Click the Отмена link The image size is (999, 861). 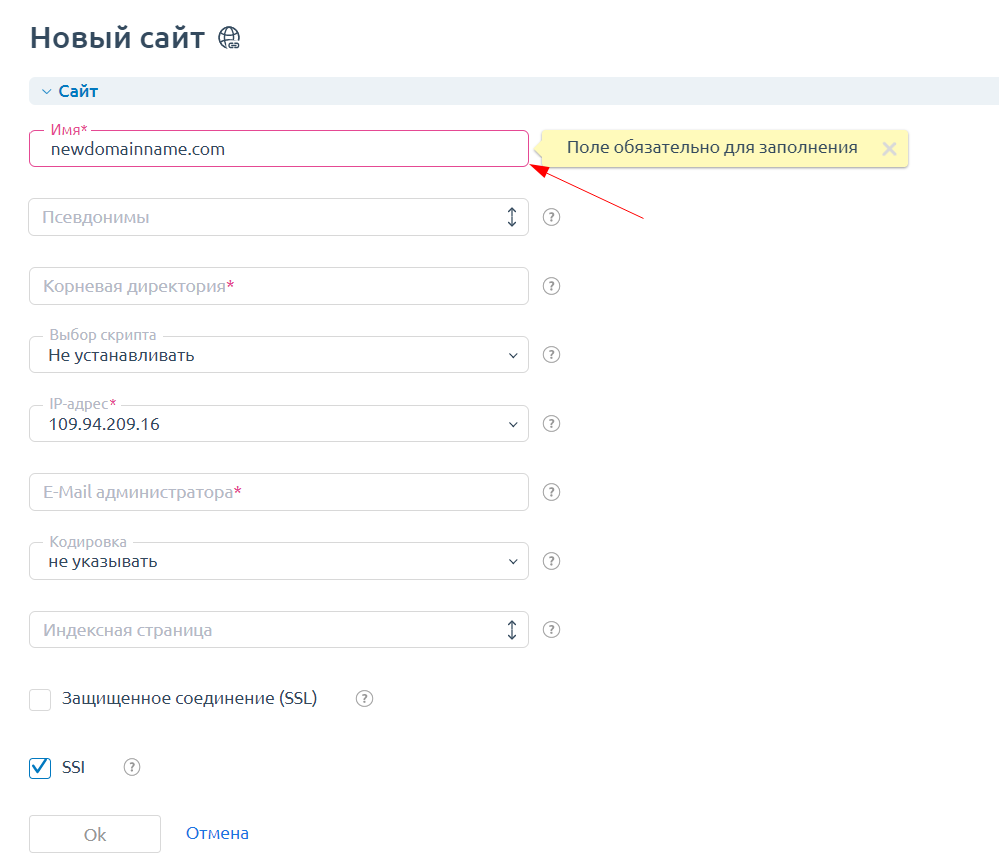coord(217,833)
